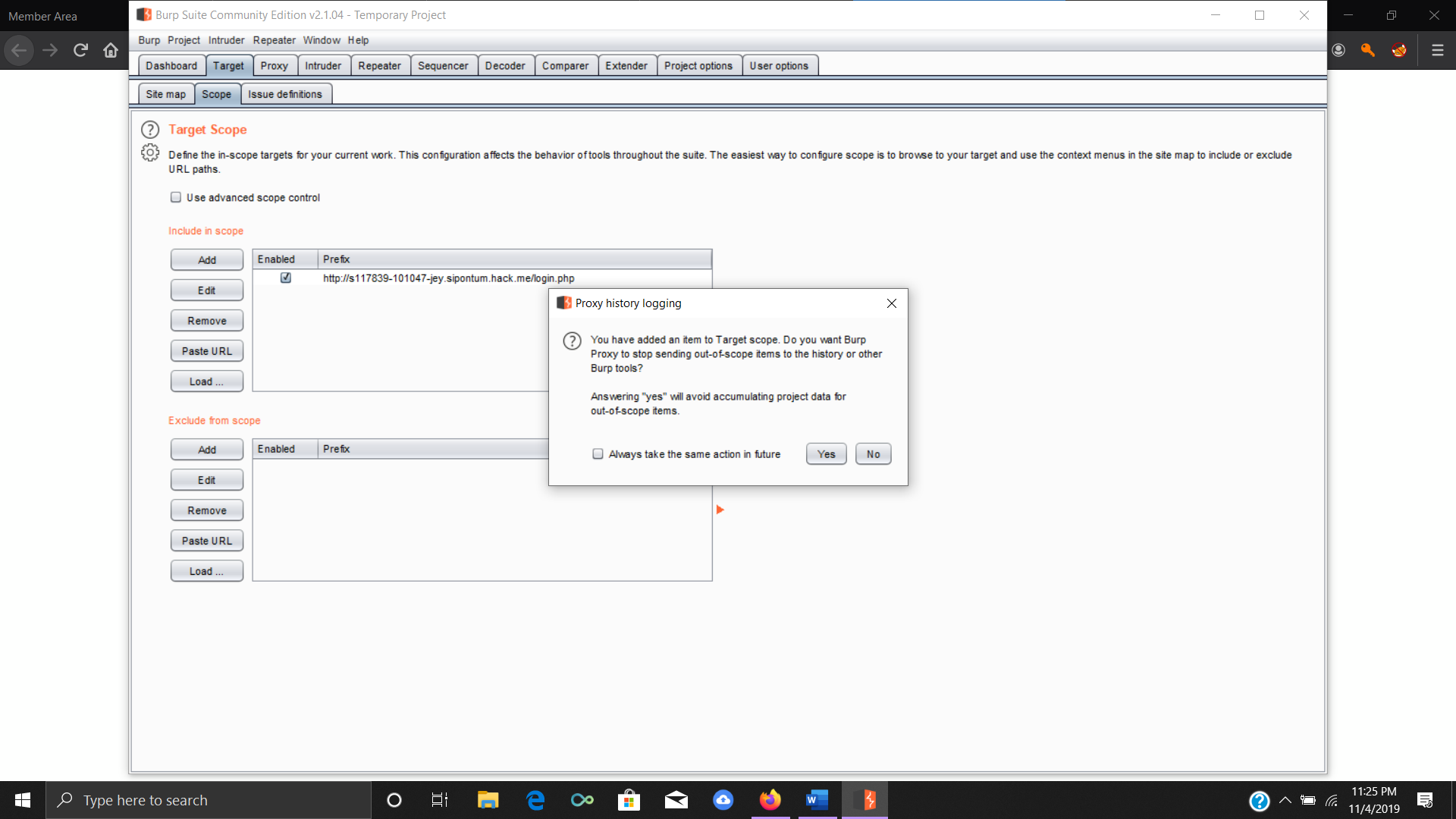Click the browser home icon
This screenshot has height=819, width=1456.
(x=111, y=50)
